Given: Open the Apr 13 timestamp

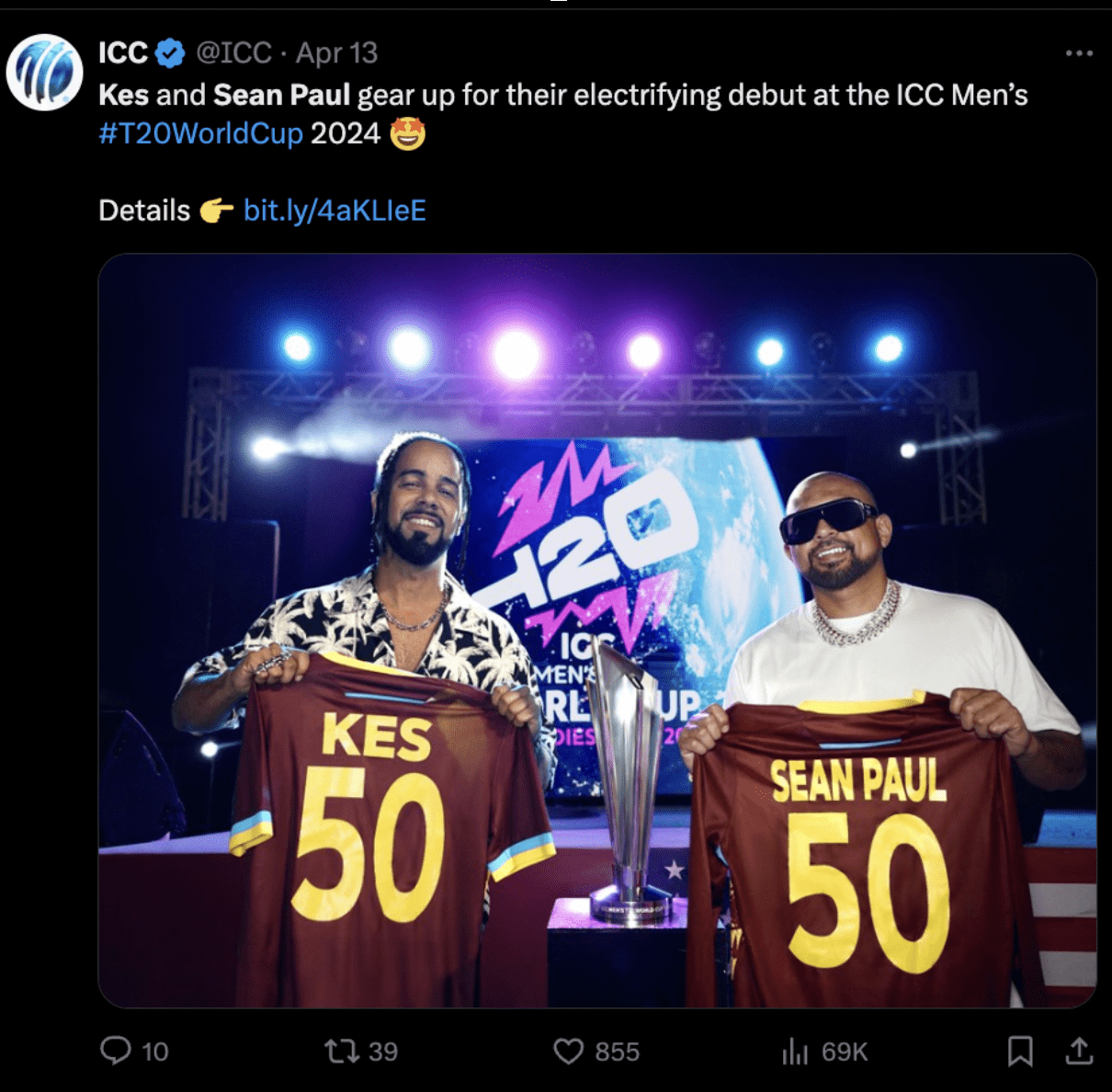Looking at the screenshot, I should pyautogui.click(x=336, y=53).
